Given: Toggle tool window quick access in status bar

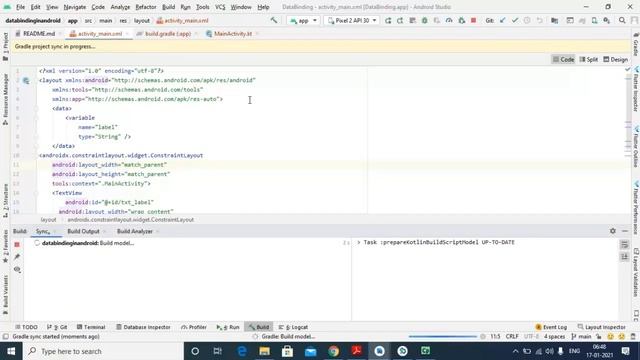Looking at the screenshot, I should (5, 337).
